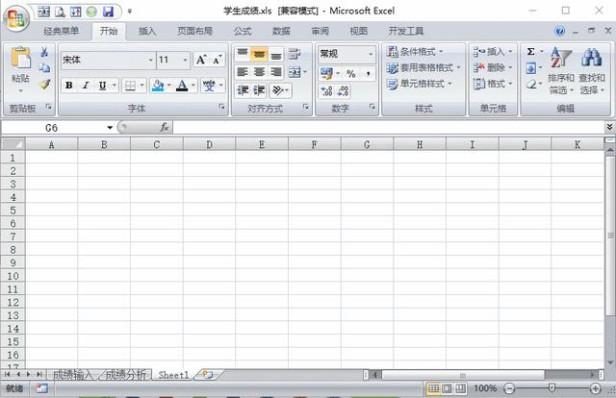
Task: Toggle Align Text Left
Action: point(242,72)
